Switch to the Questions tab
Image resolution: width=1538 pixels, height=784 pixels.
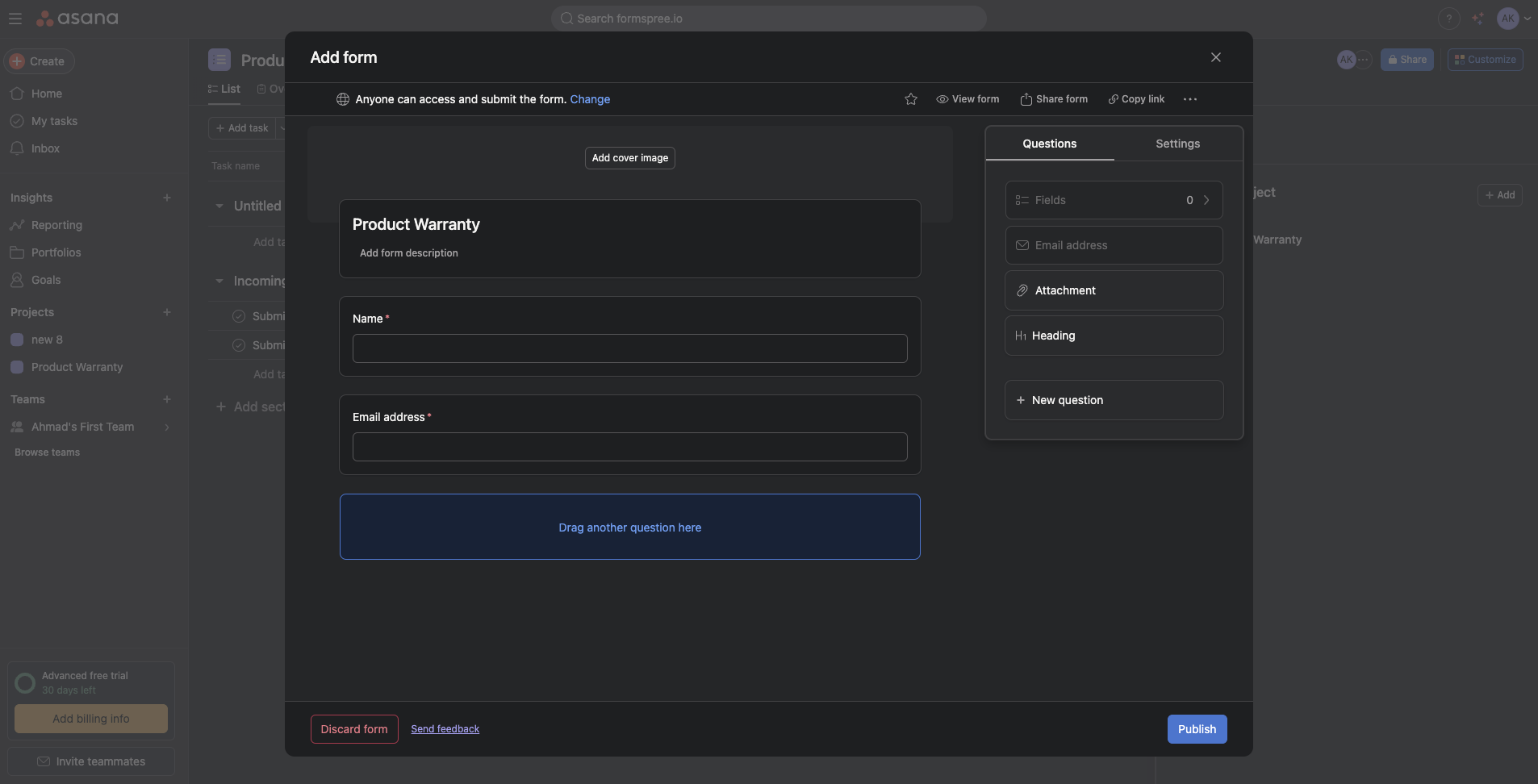click(x=1049, y=144)
